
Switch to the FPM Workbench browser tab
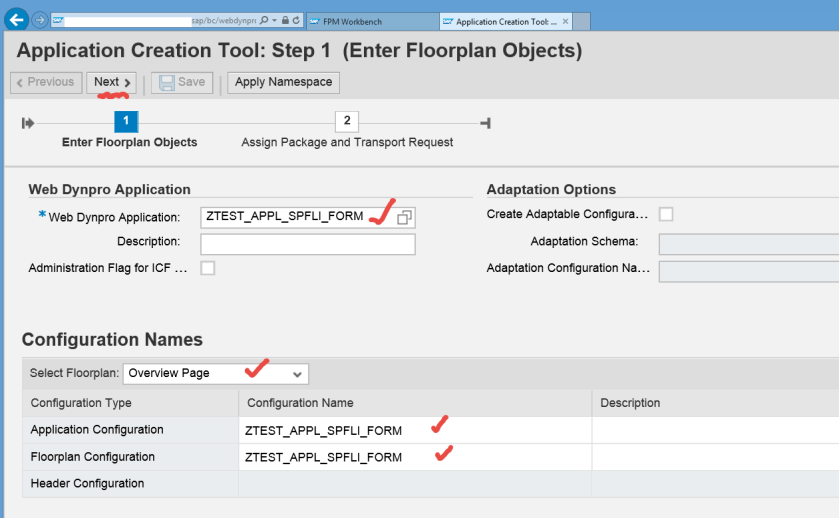coord(370,20)
